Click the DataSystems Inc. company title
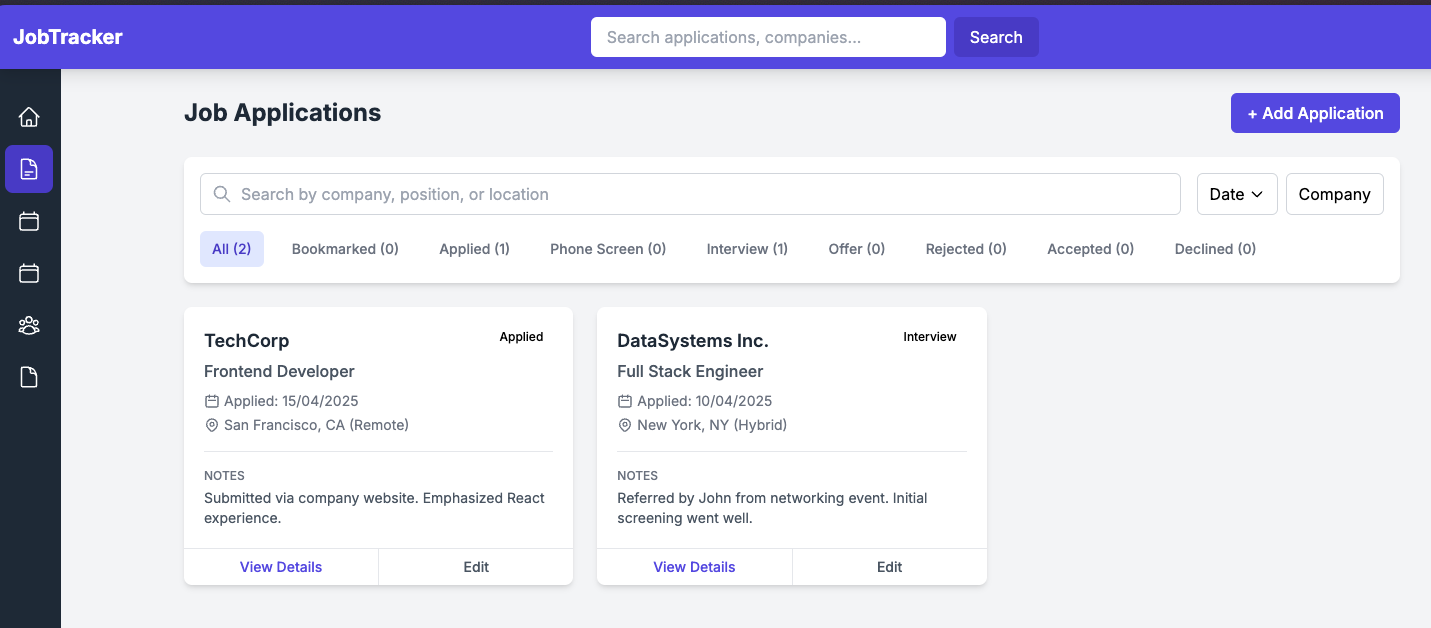Screen dimensions: 1431x628 [693, 341]
